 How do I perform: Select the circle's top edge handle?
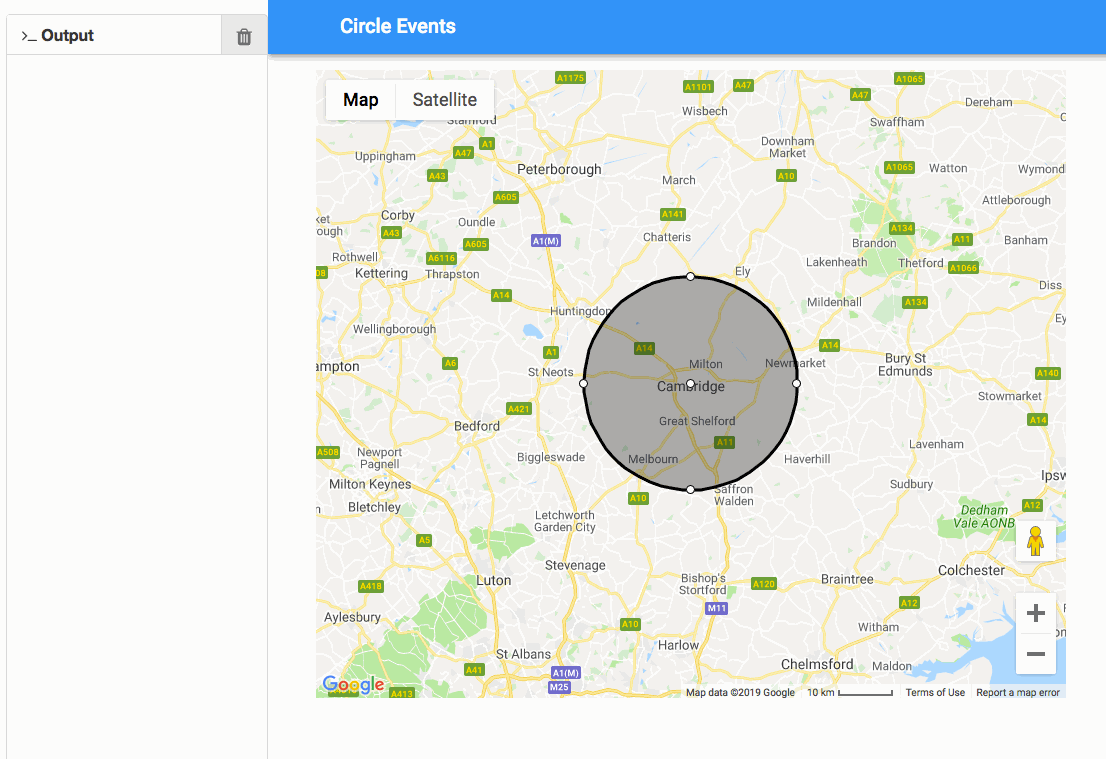pos(690,277)
